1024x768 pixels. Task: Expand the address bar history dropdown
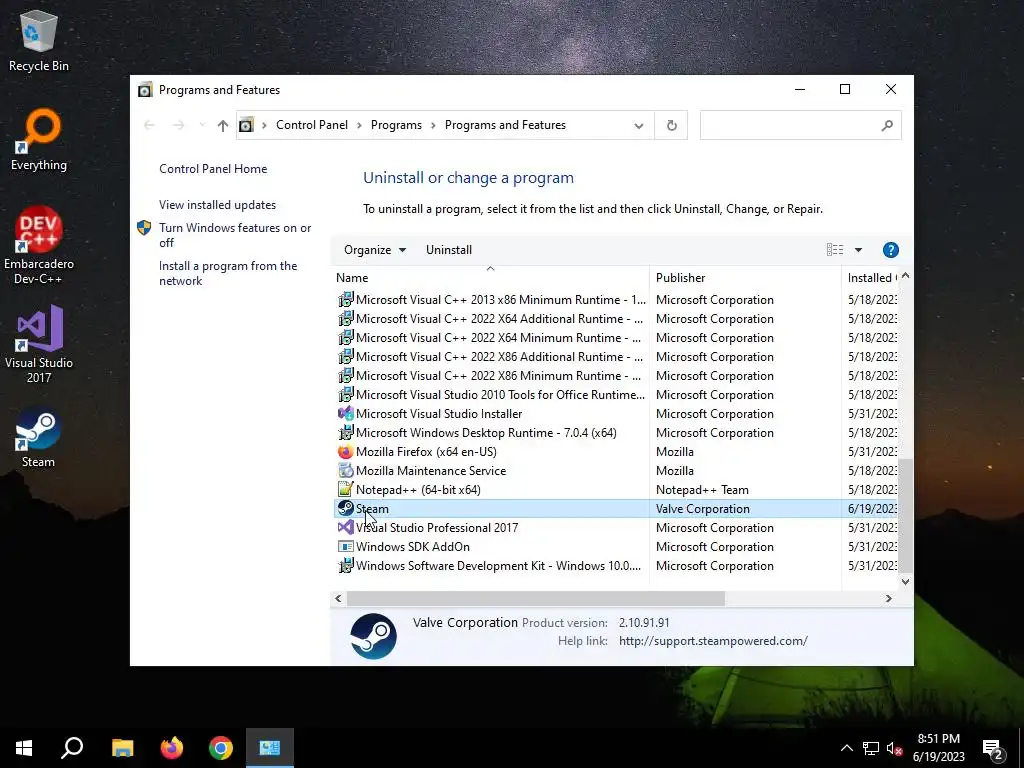639,125
